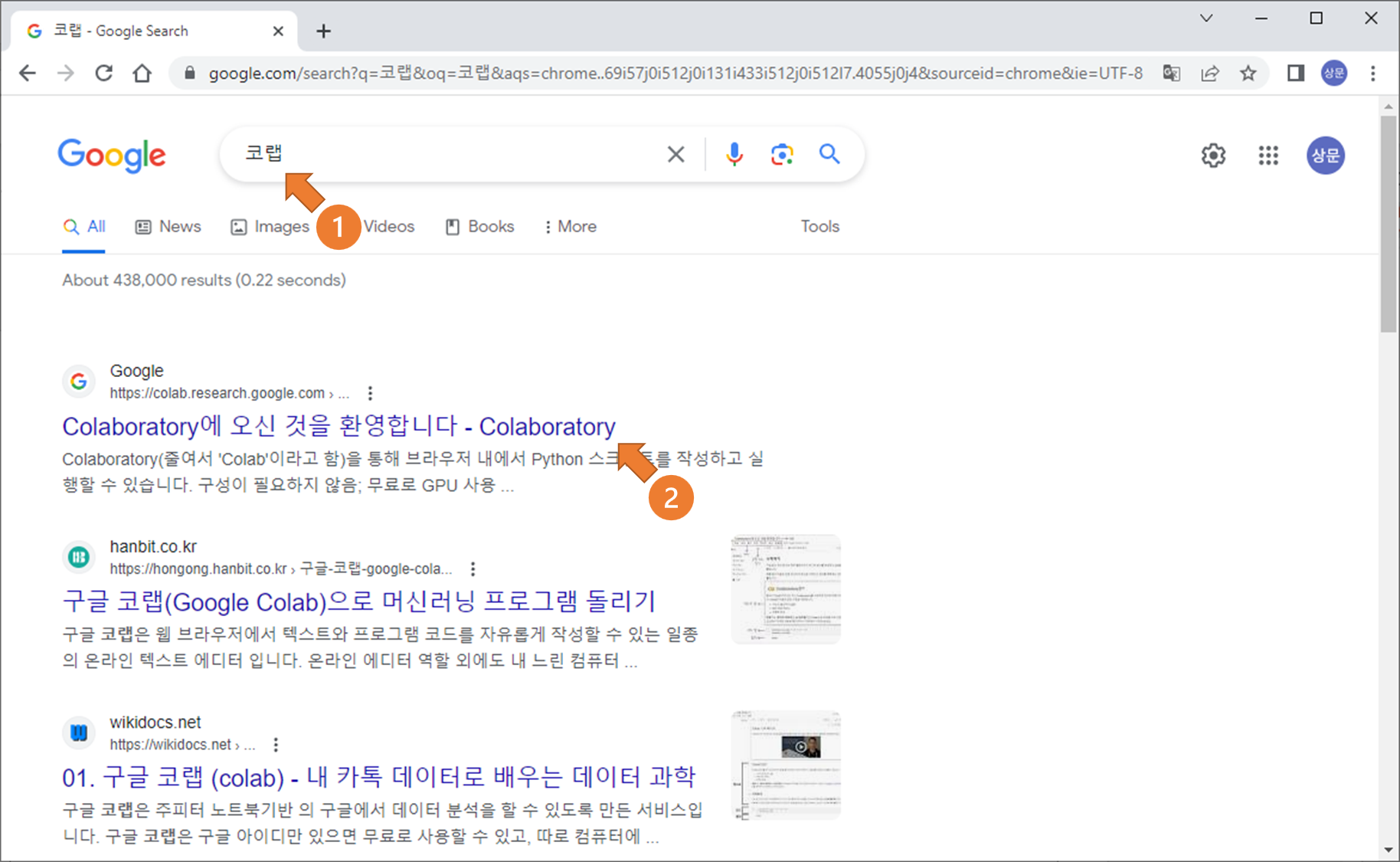Click the Google favicon of the first result
Viewport: 1400px width, 862px height.
coord(78,381)
